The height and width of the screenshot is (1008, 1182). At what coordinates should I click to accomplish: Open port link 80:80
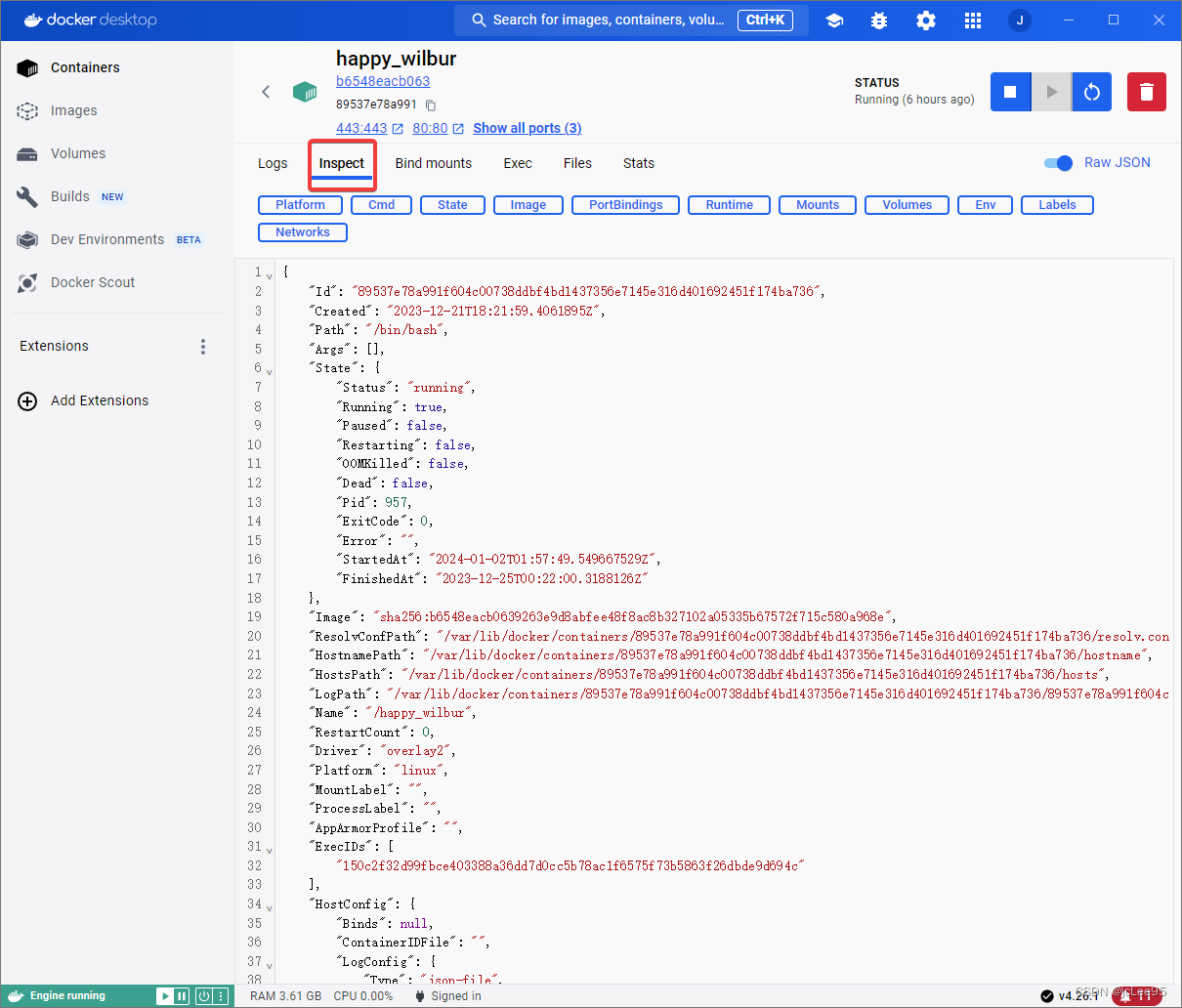[x=430, y=128]
